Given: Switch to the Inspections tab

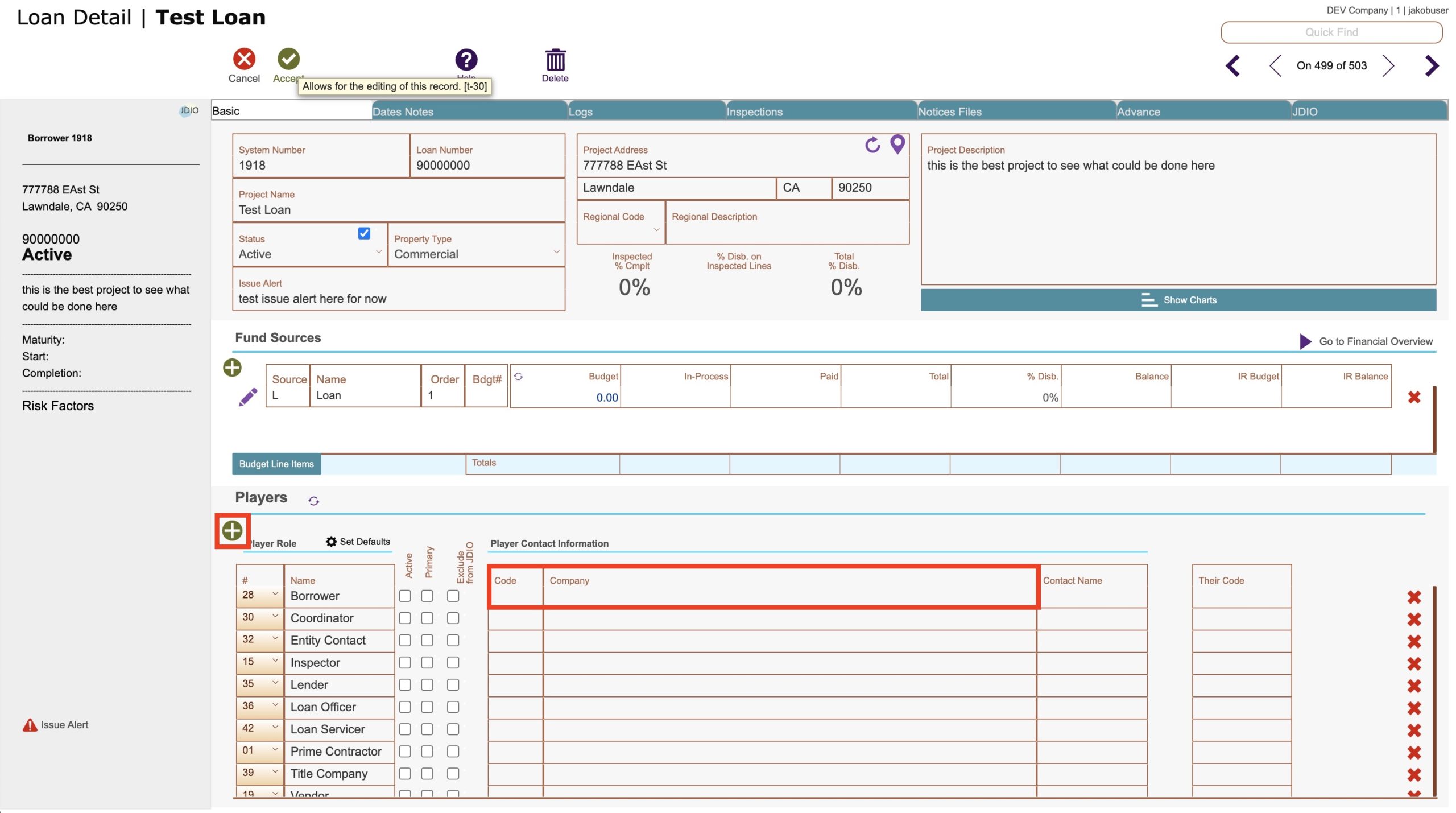Looking at the screenshot, I should [x=754, y=112].
